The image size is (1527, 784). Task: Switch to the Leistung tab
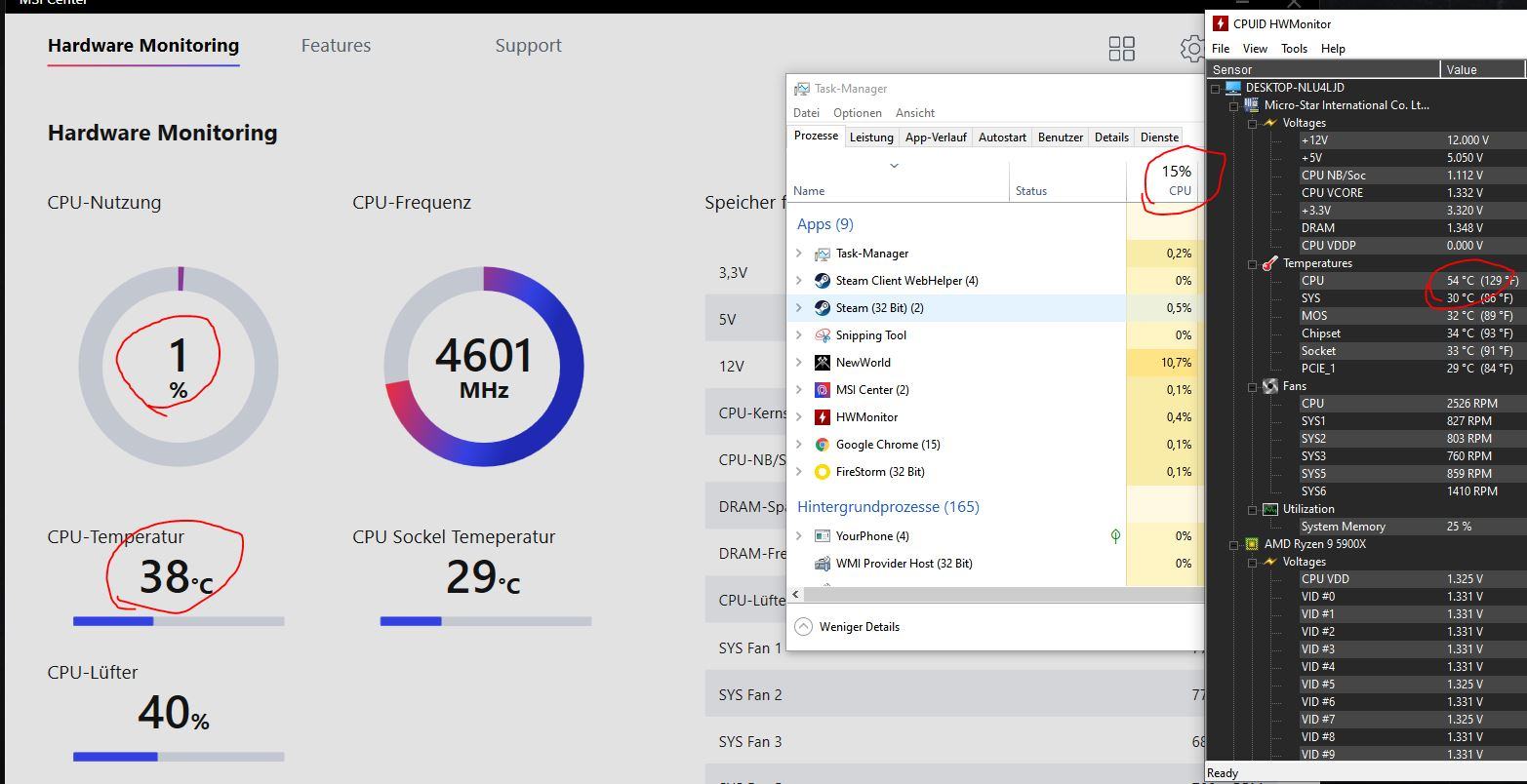871,137
